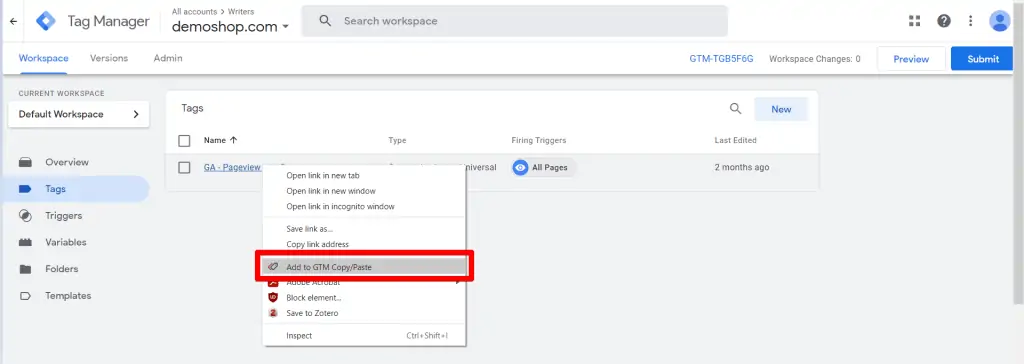
Task: Click the search icon in Tags card
Action: pos(735,109)
